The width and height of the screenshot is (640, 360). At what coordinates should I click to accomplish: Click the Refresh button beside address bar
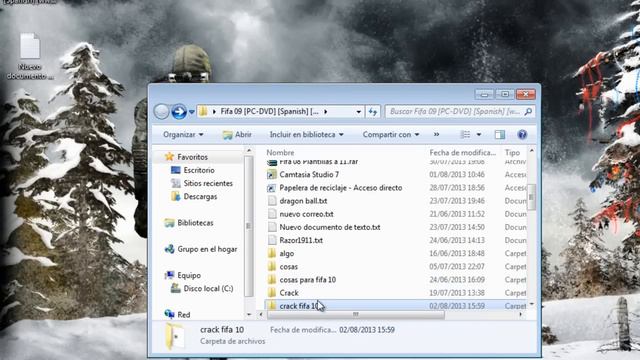pos(373,111)
